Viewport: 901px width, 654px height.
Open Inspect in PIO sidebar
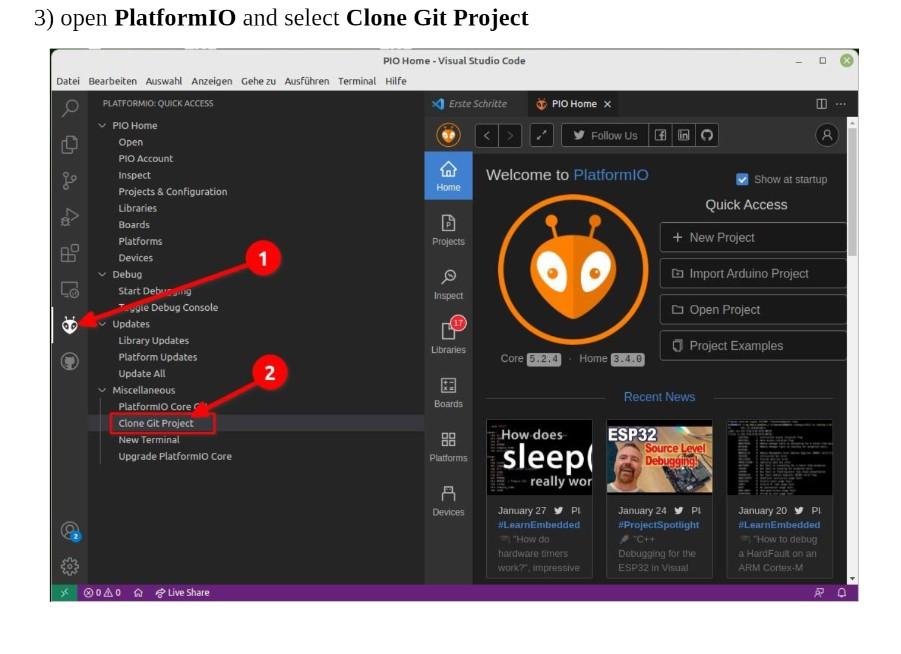[x=448, y=284]
